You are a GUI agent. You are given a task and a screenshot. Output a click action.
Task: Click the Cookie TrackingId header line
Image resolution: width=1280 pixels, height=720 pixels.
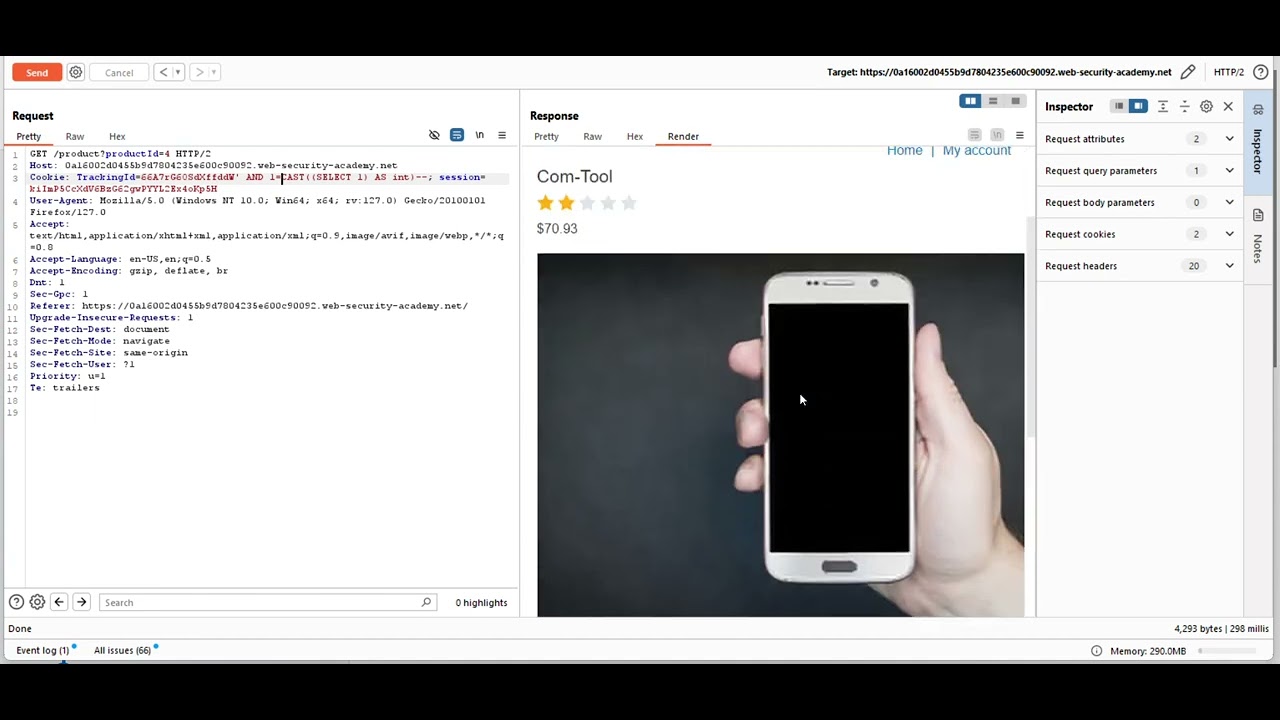tap(258, 183)
